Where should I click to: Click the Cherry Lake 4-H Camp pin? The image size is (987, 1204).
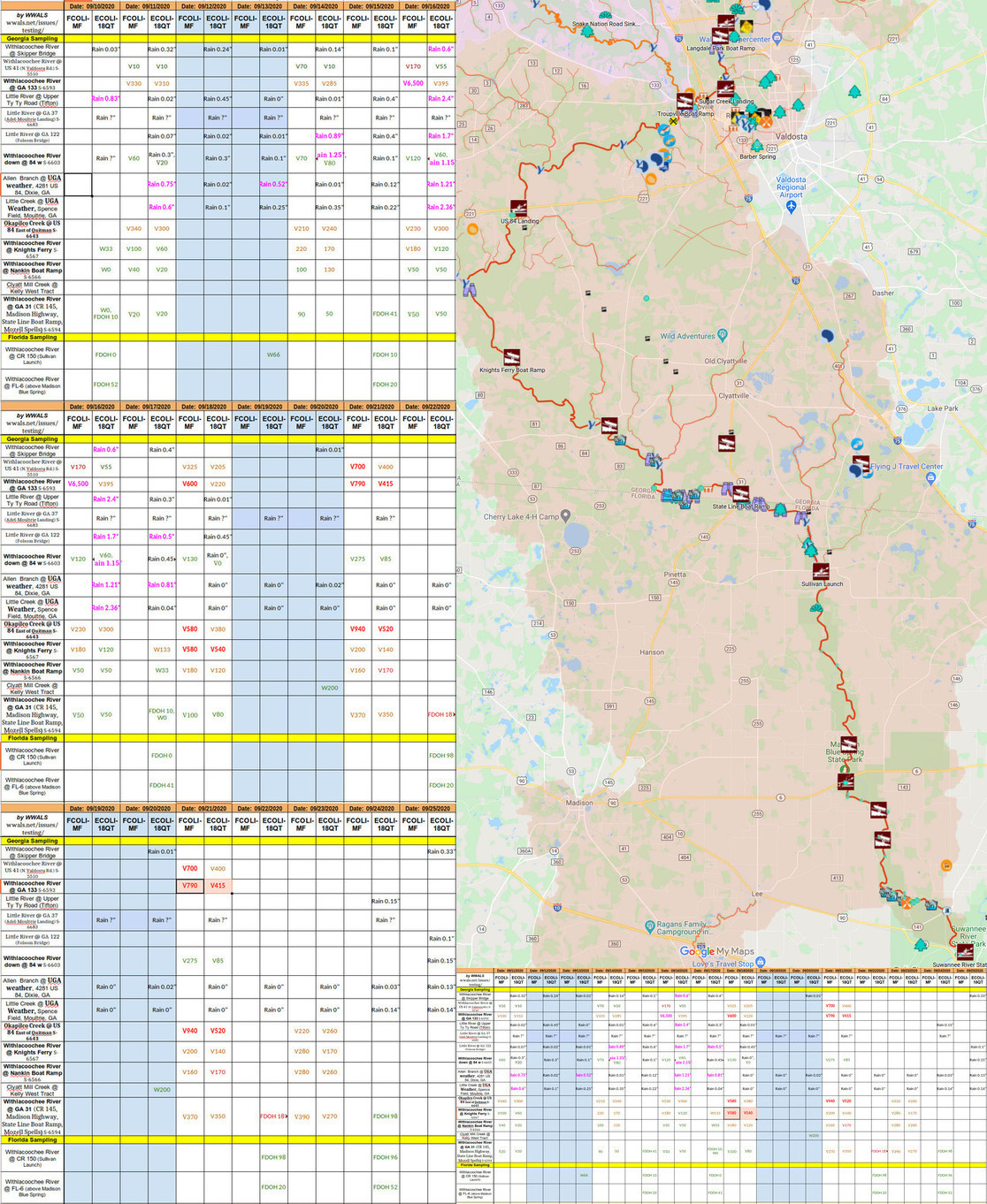click(x=566, y=515)
